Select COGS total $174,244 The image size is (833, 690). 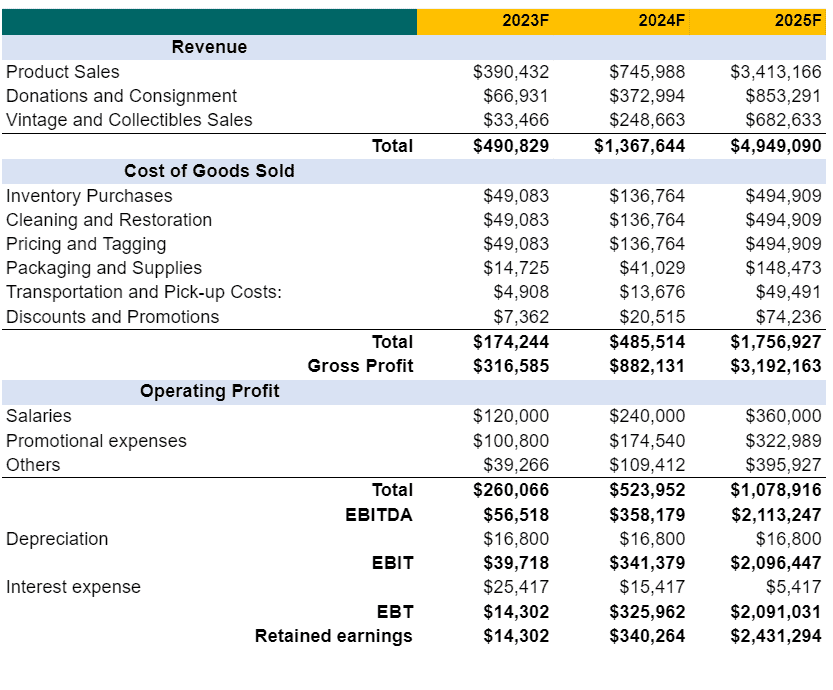pyautogui.click(x=511, y=342)
